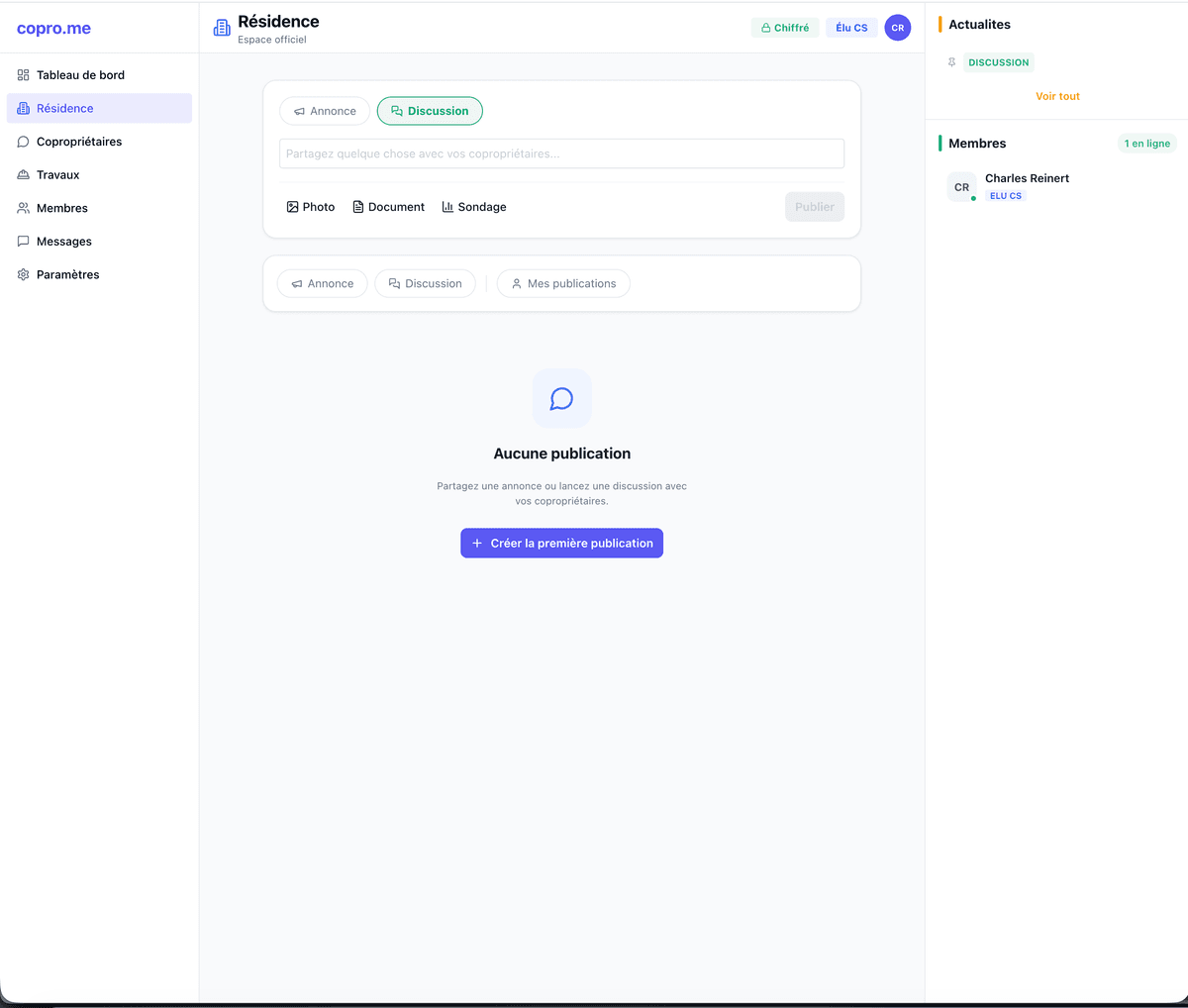Add a Sondage poll to post
This screenshot has width=1188, height=1008.
tap(474, 207)
